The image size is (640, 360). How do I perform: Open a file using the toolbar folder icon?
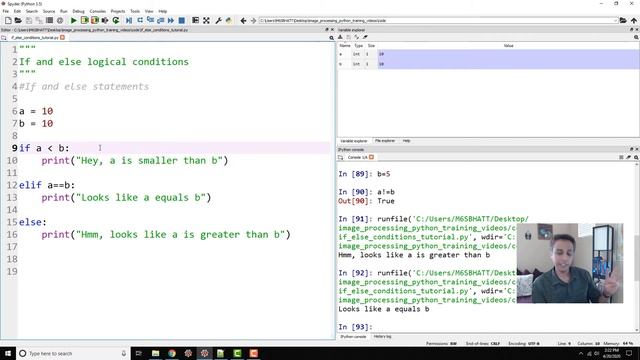pos(18,20)
